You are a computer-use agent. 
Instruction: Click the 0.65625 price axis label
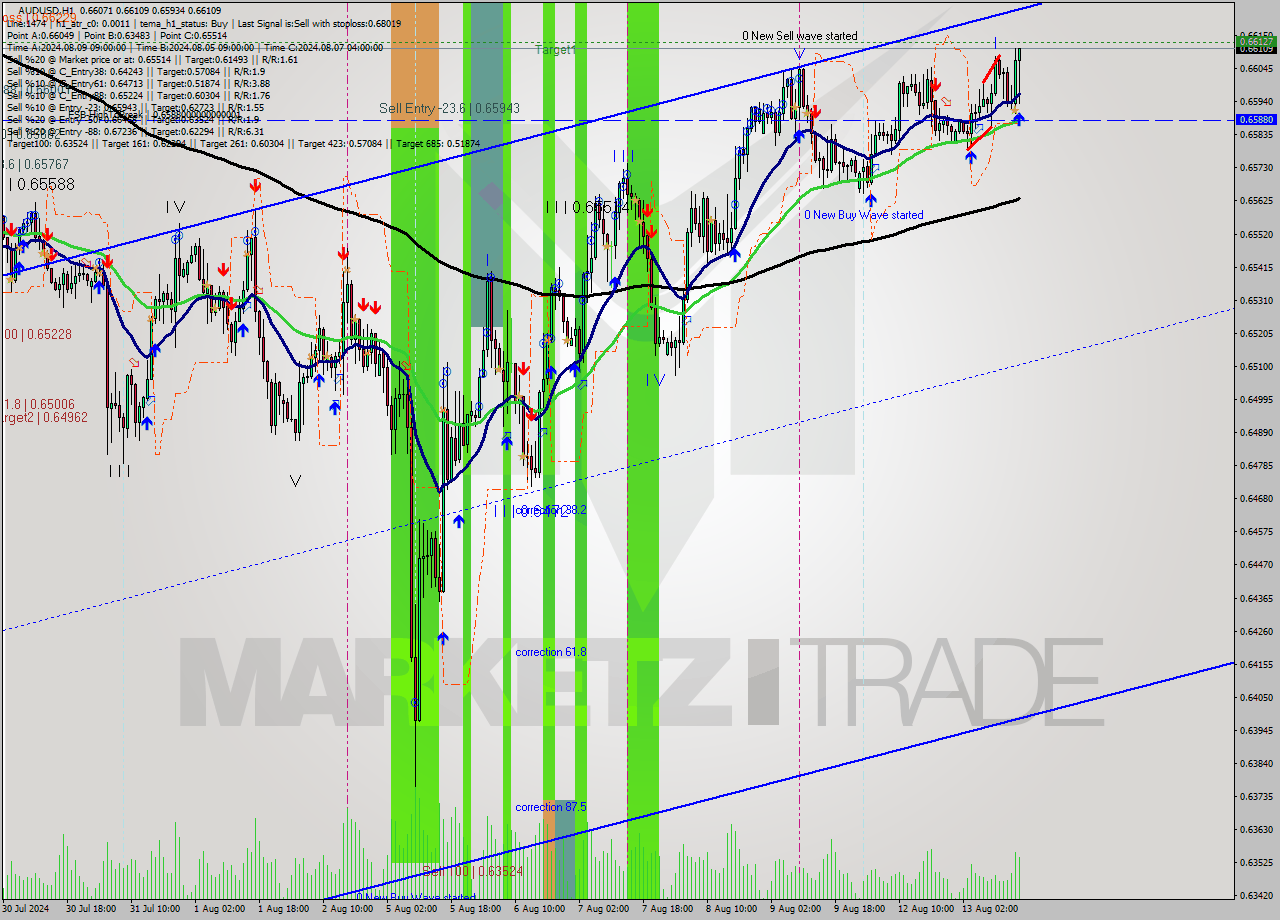[x=1257, y=201]
